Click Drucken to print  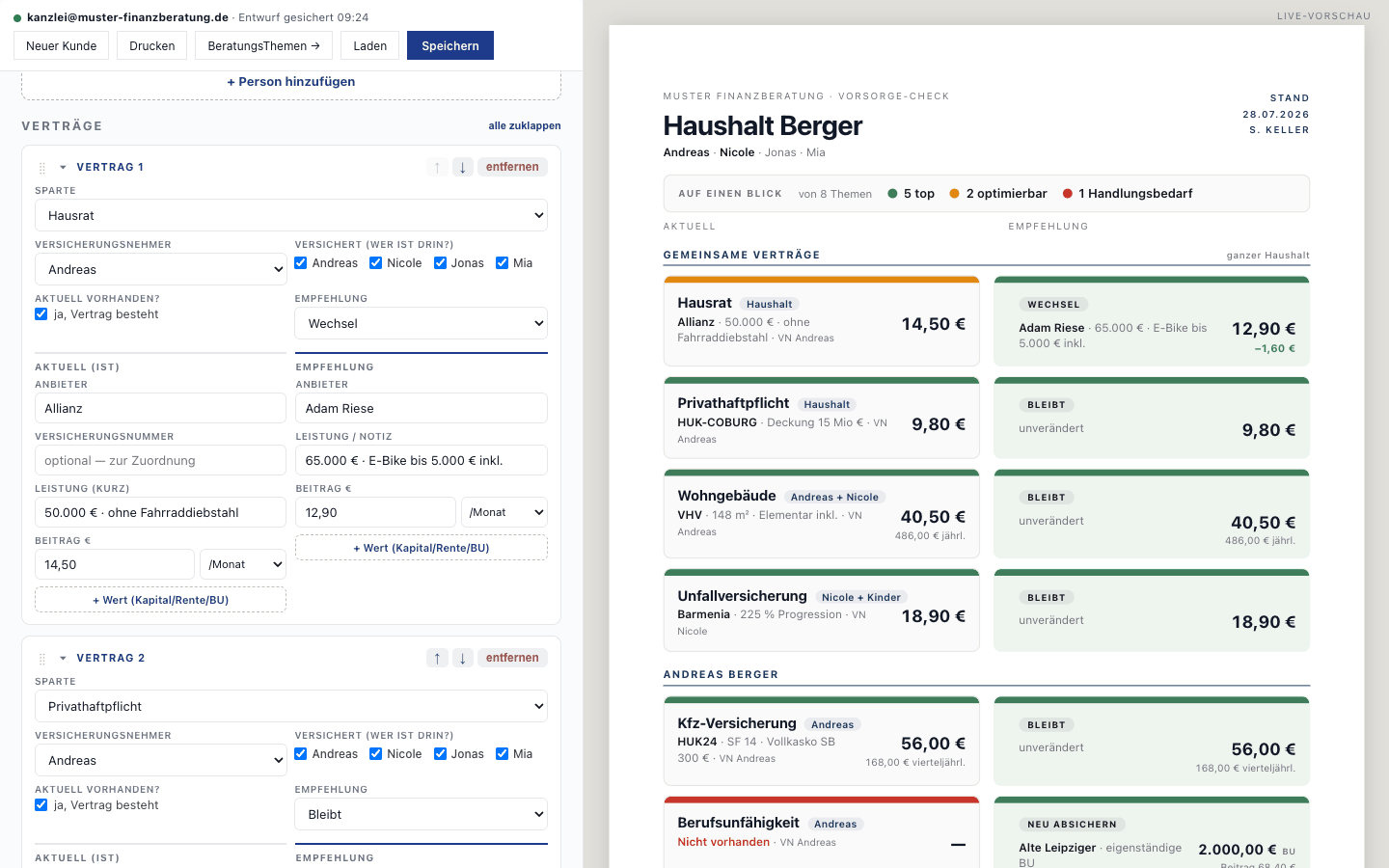(152, 45)
